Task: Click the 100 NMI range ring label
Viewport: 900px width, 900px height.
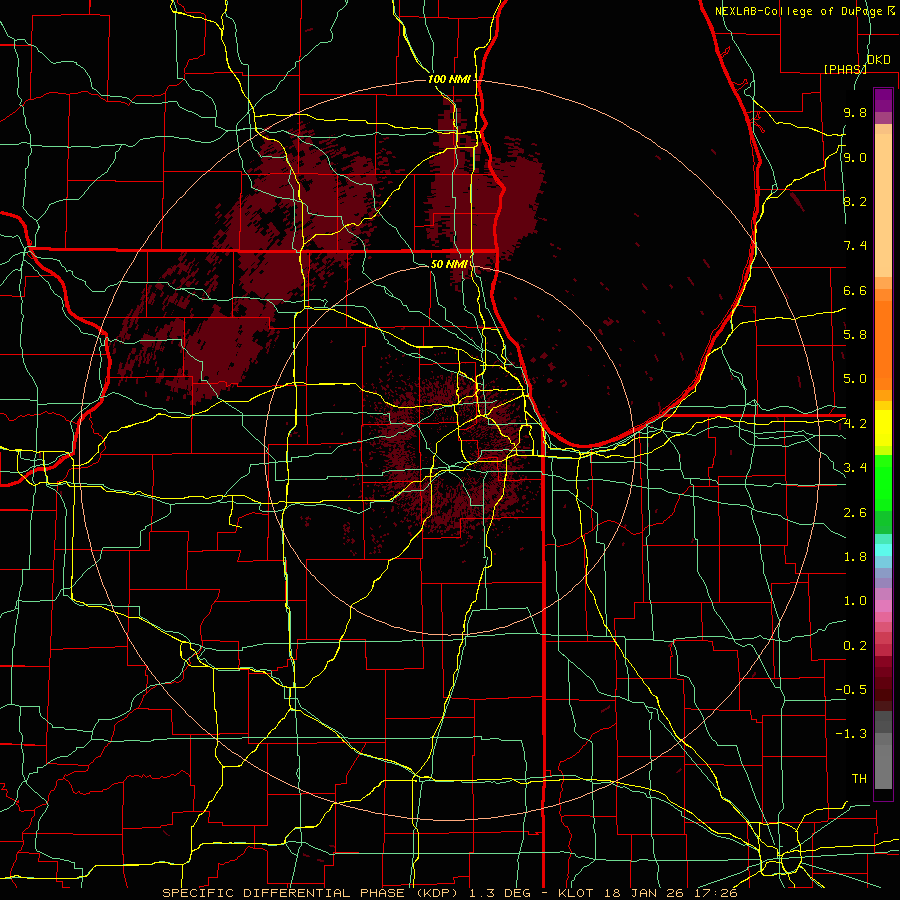Action: click(449, 79)
